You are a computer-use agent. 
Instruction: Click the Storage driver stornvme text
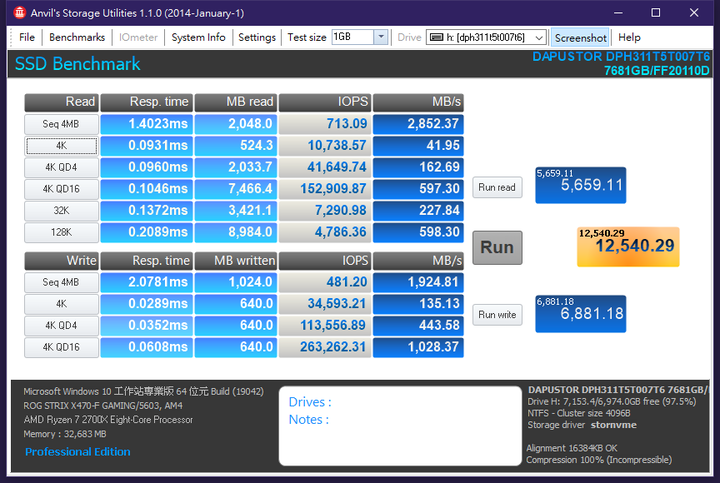tap(582, 425)
